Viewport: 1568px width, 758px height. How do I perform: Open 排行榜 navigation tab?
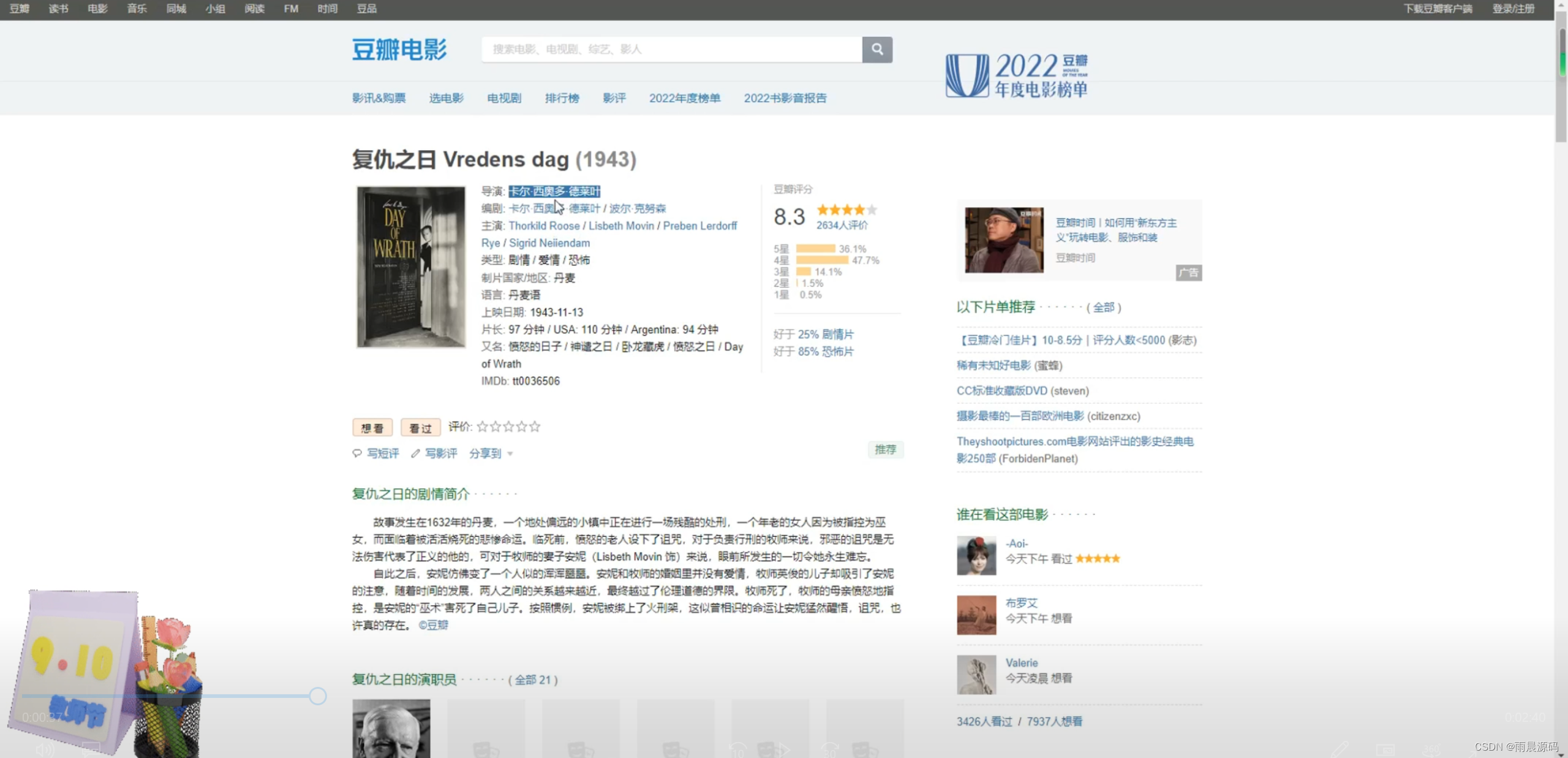[x=562, y=98]
